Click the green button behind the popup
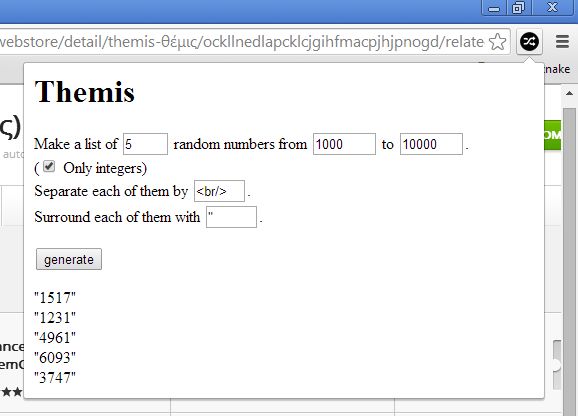 pyautogui.click(x=552, y=135)
